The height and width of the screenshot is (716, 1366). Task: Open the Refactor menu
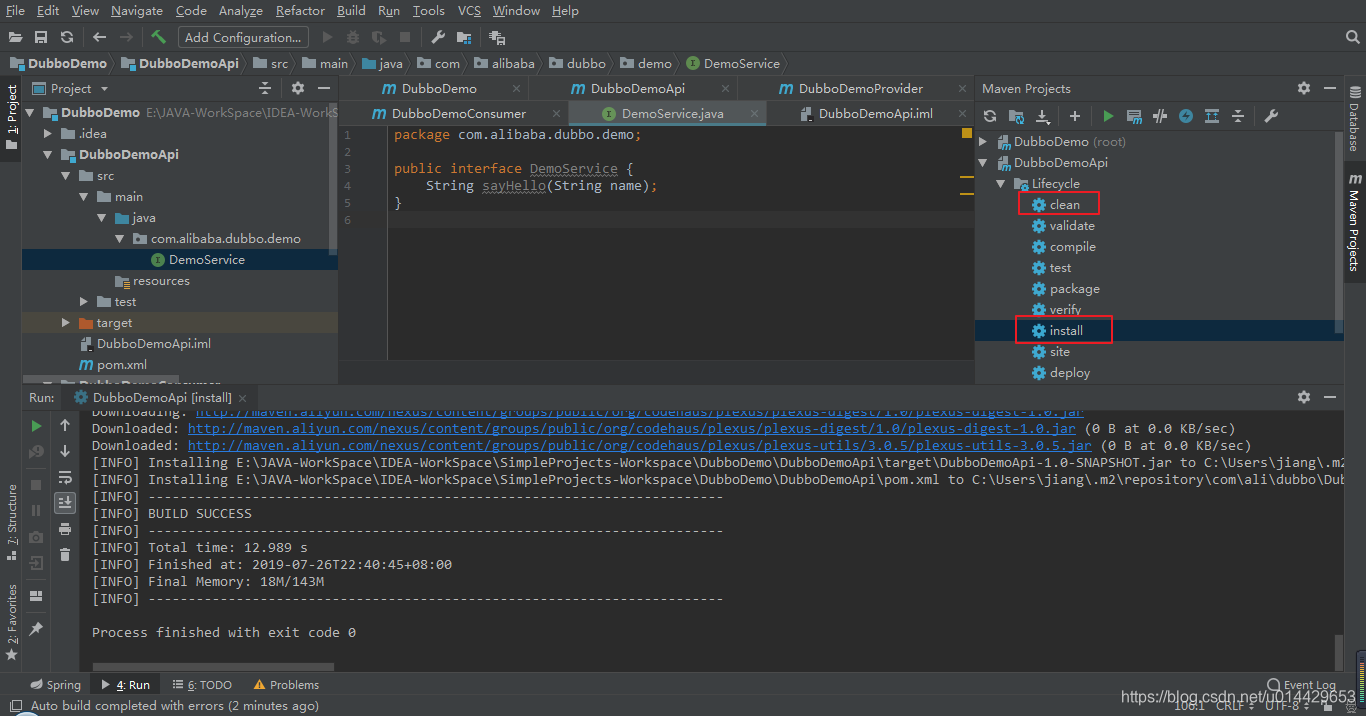pos(300,10)
